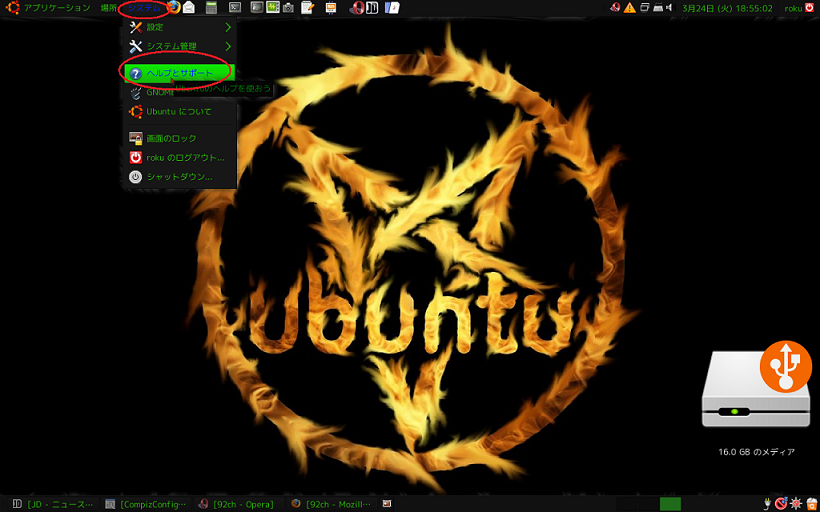This screenshot has height=512, width=820.
Task: Click the orange warning triangle tray icon
Action: [x=630, y=8]
